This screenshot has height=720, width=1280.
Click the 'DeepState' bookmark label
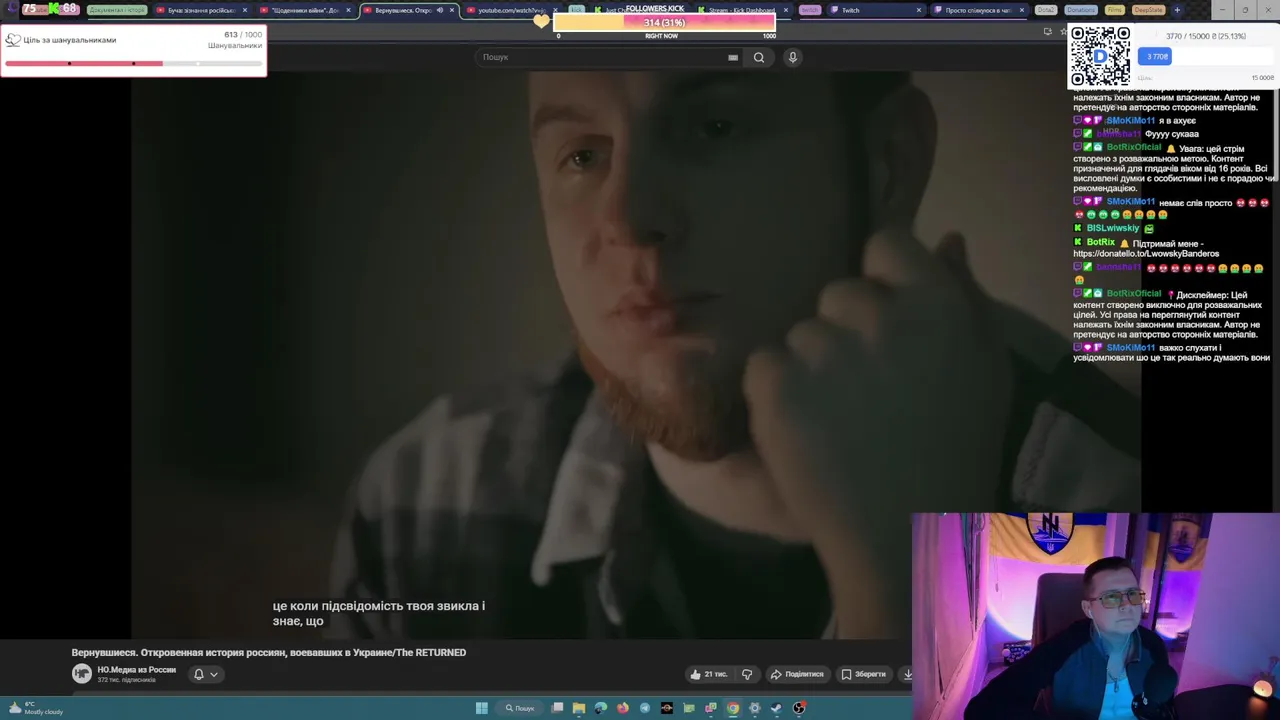click(1149, 10)
